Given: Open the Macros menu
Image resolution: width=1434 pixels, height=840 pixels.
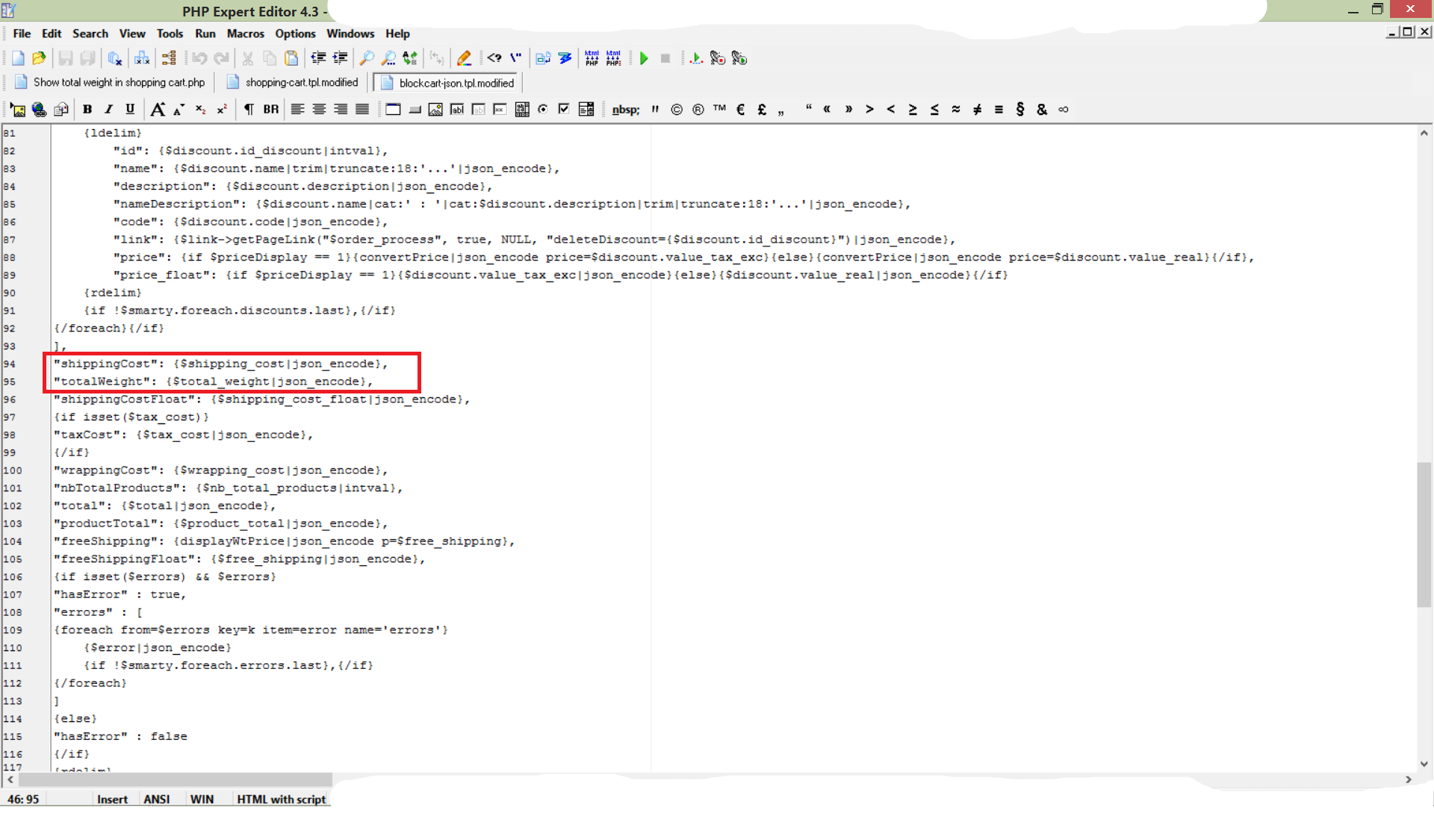Looking at the screenshot, I should click(245, 34).
